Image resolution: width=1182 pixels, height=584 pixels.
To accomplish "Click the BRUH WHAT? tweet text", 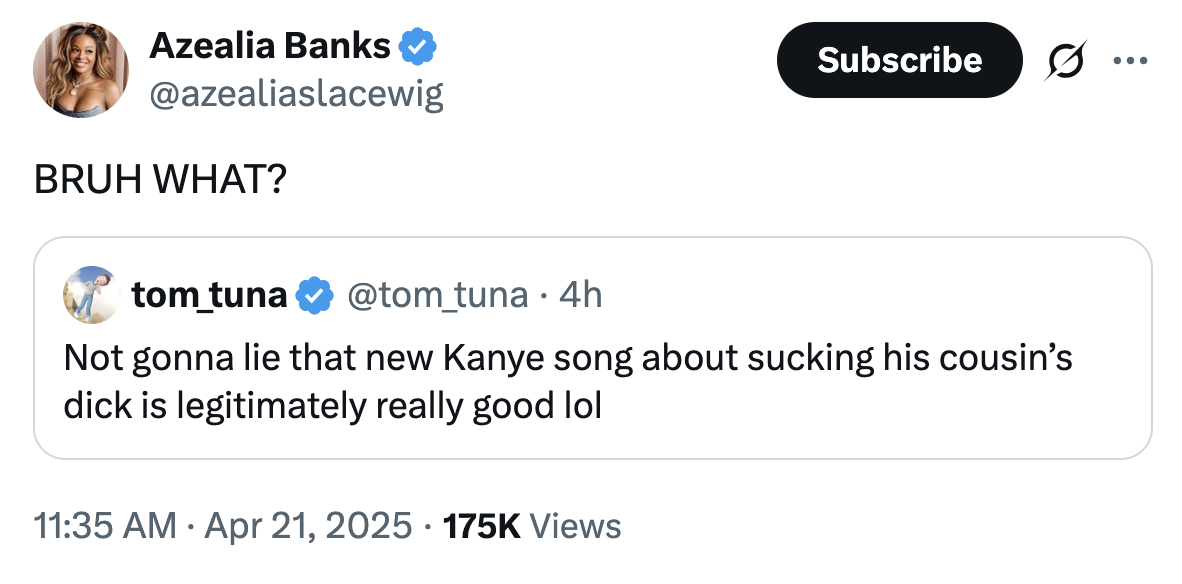I will tap(160, 180).
